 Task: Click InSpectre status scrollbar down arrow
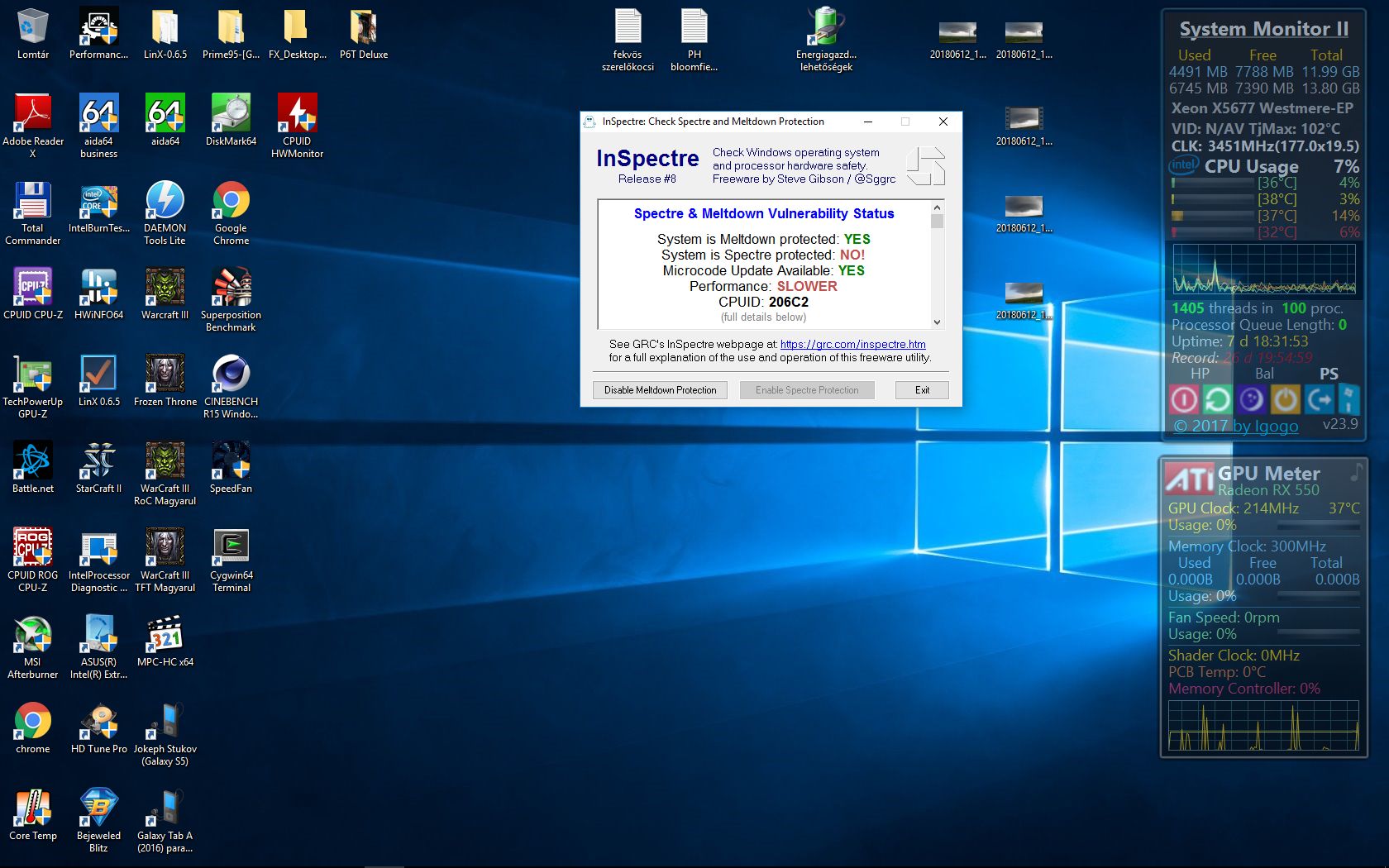(x=937, y=322)
